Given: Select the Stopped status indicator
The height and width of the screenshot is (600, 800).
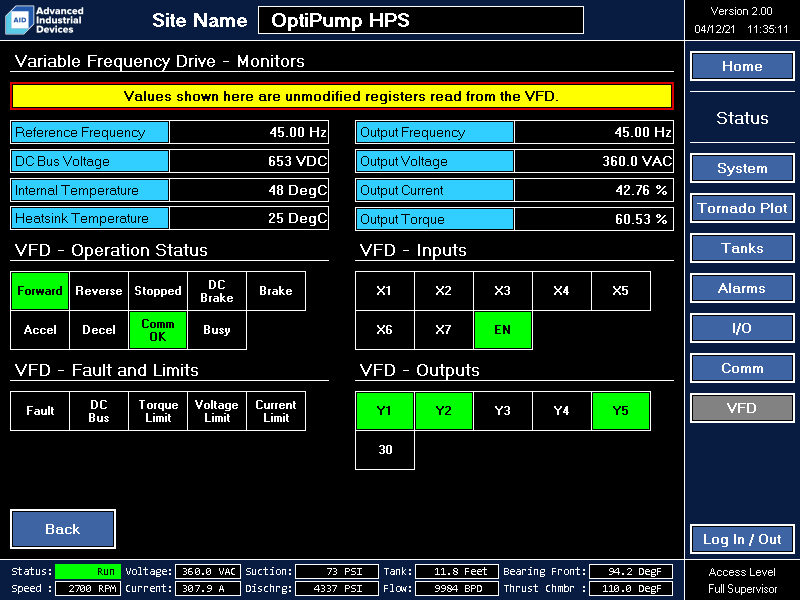Looking at the screenshot, I should click(158, 291).
